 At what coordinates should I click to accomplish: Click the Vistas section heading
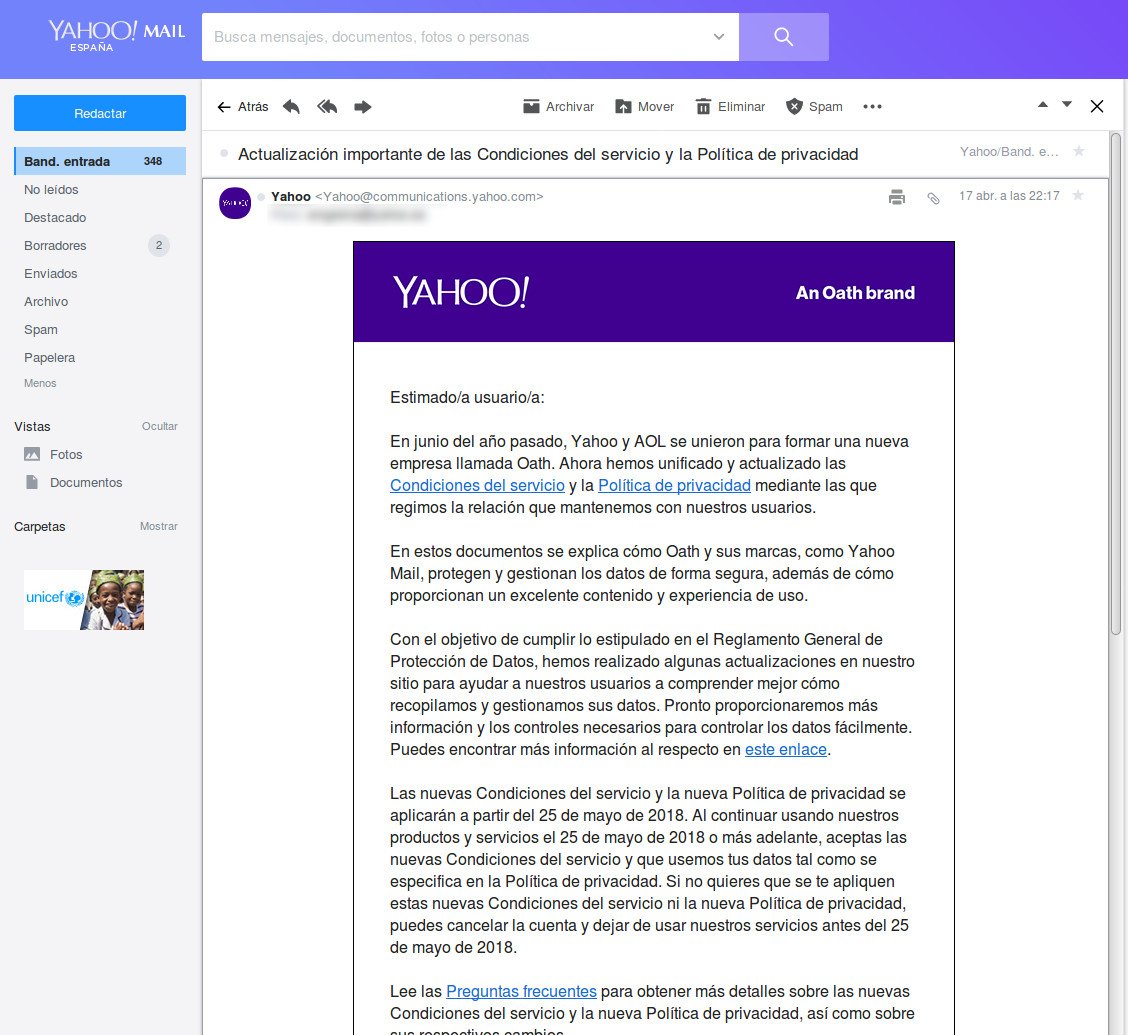pos(32,427)
